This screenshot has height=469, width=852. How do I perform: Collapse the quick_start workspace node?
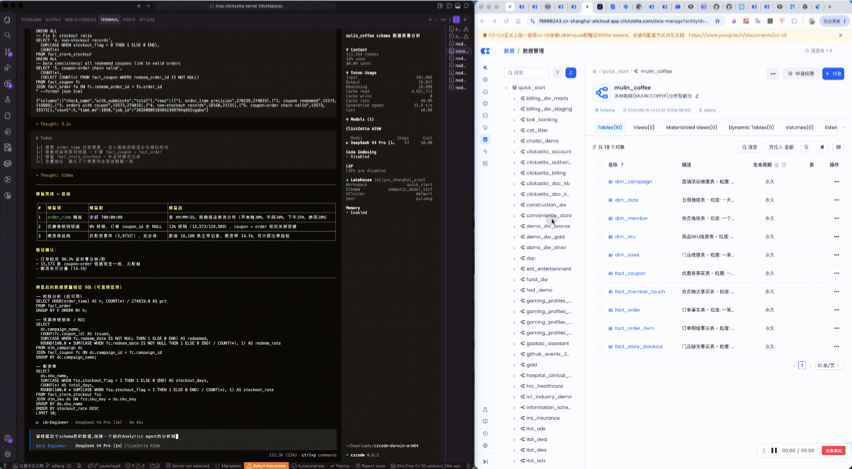[x=507, y=87]
